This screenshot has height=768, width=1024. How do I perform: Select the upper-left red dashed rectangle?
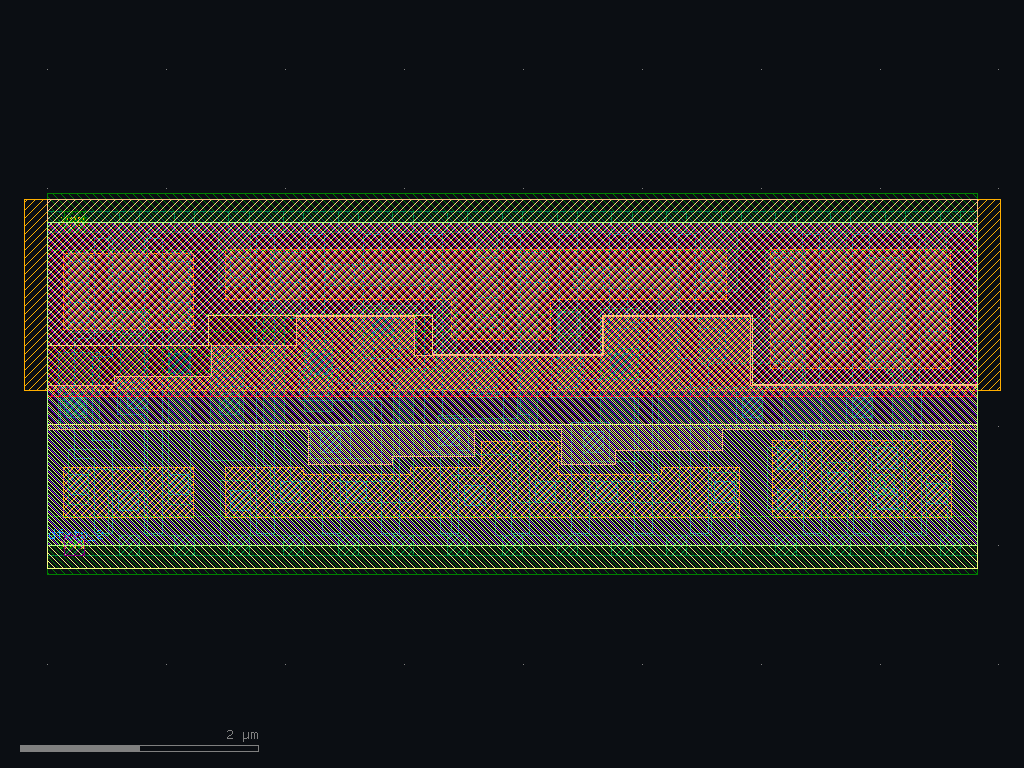pyautogui.click(x=129, y=291)
